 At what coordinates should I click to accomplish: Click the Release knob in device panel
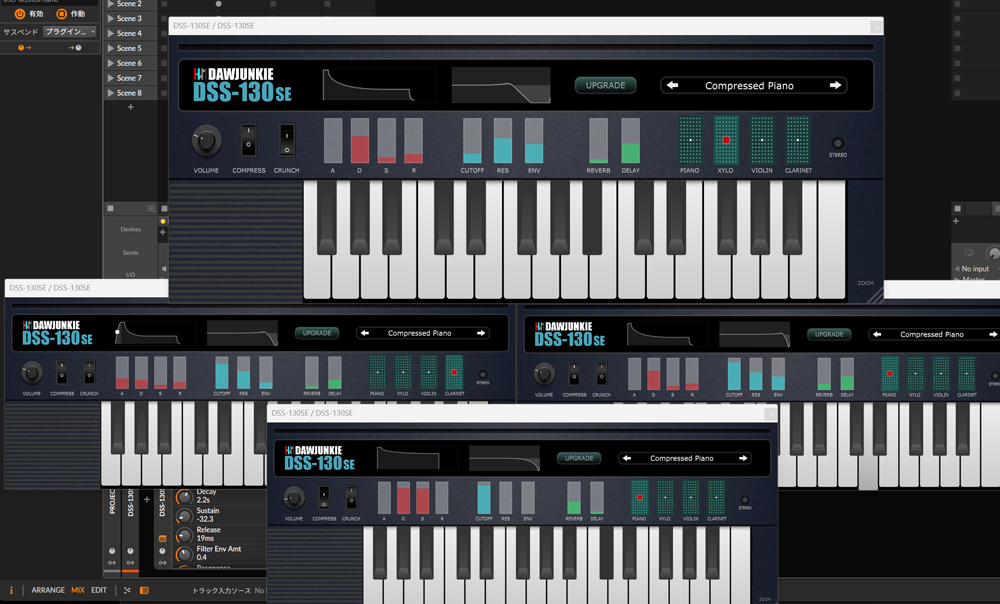184,535
